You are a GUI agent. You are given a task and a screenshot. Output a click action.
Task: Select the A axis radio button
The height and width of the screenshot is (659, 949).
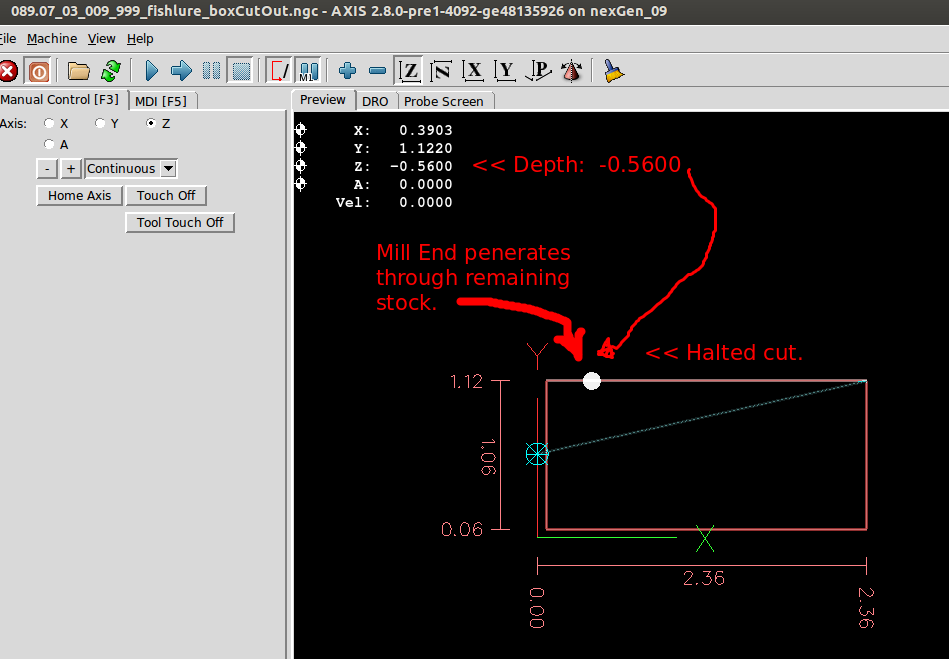(49, 144)
